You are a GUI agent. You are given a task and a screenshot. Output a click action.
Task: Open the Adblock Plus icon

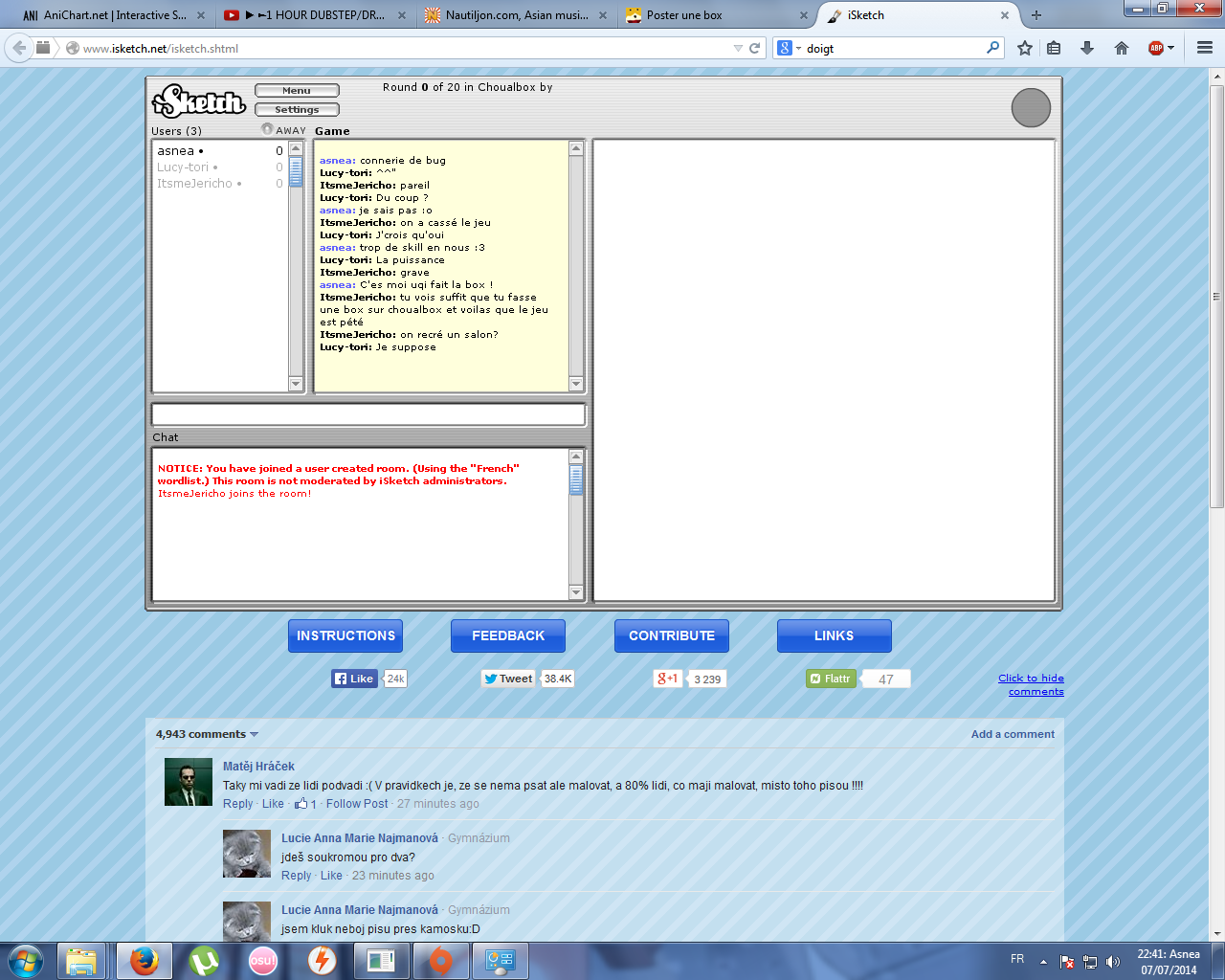pyautogui.click(x=1157, y=48)
